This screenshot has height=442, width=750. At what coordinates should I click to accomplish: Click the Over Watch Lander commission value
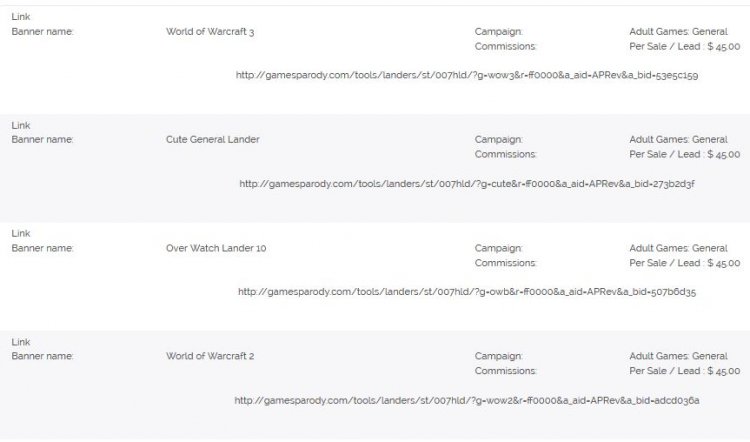pos(684,263)
